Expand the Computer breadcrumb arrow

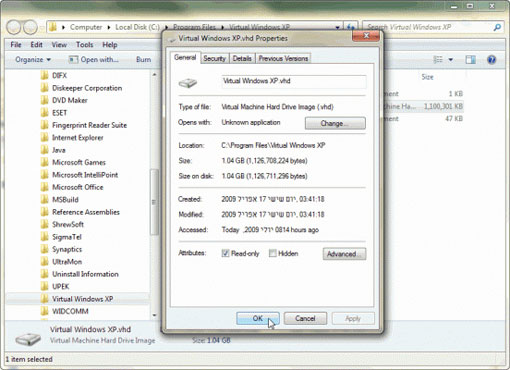tap(109, 27)
